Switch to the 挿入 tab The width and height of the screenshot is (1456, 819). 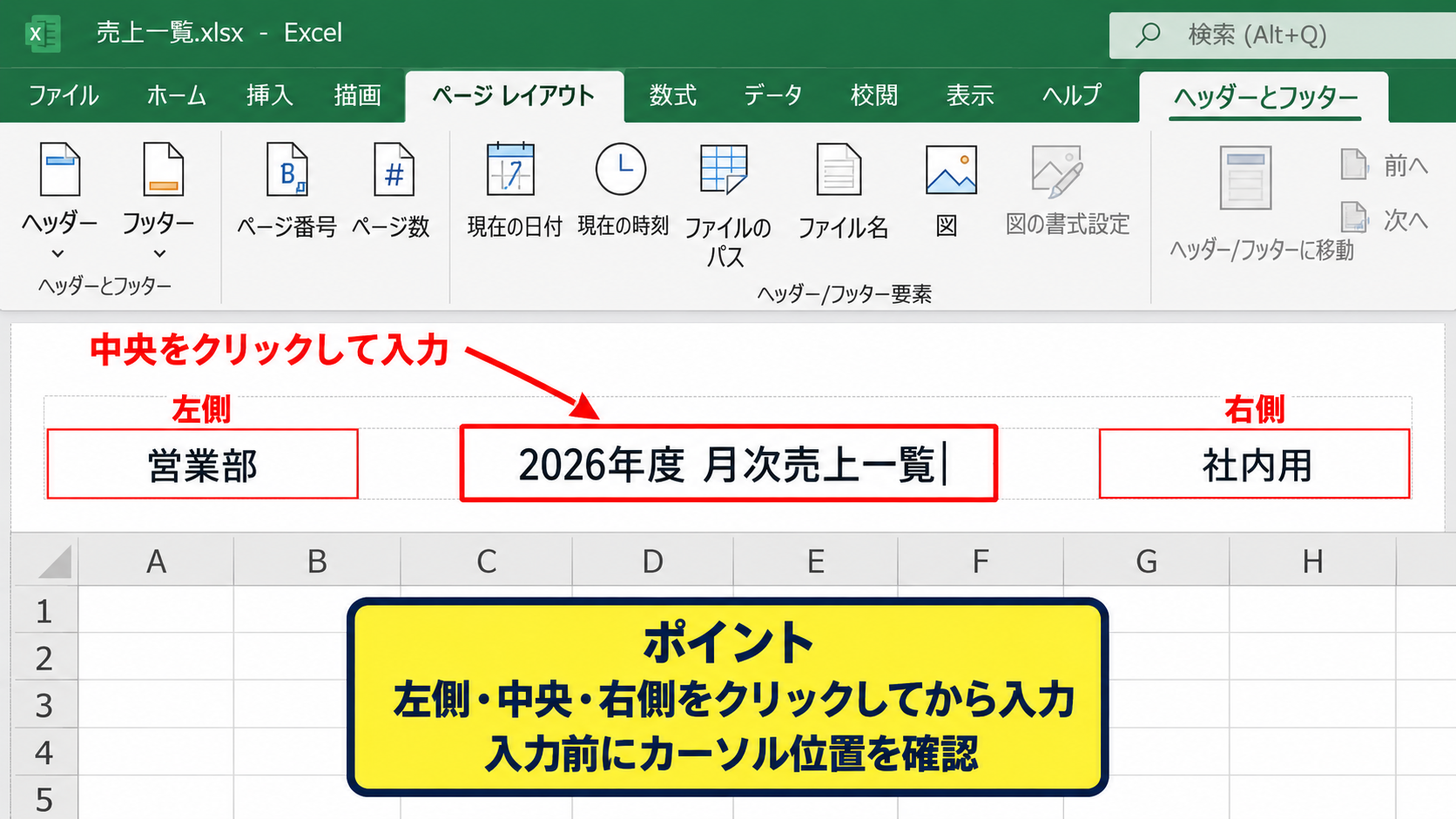coord(269,95)
